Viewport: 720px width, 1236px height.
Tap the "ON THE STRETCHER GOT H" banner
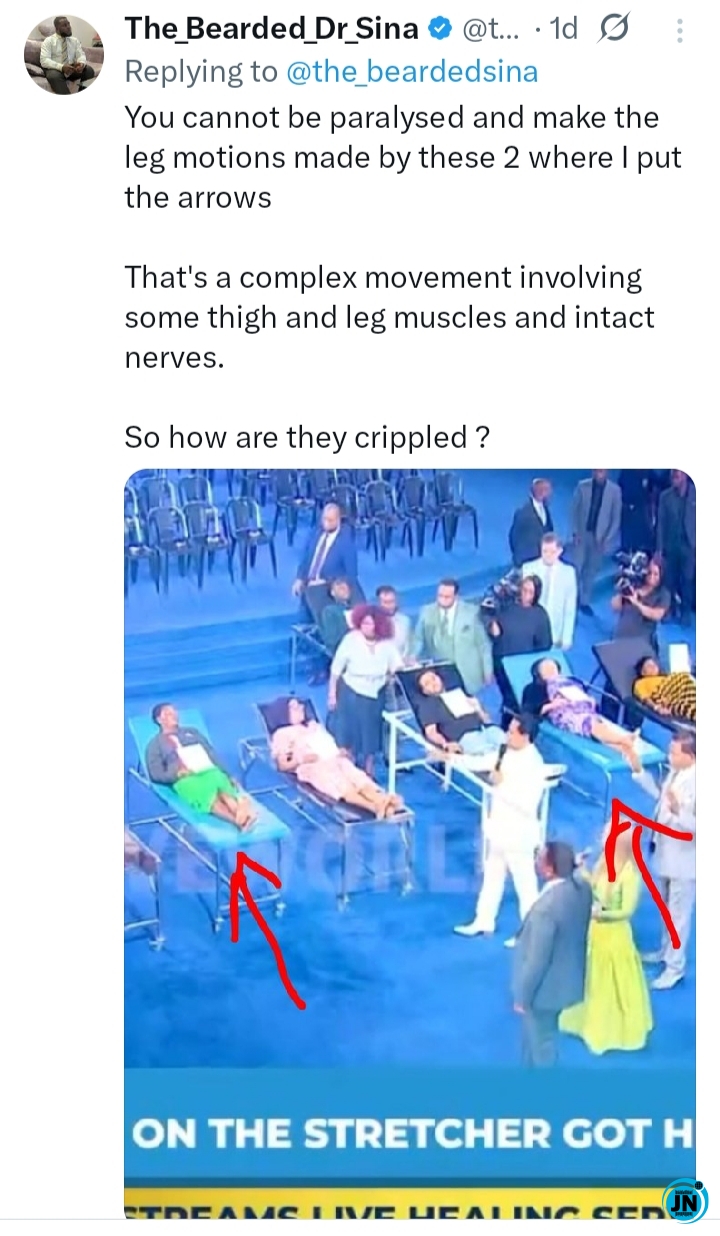tap(410, 1133)
